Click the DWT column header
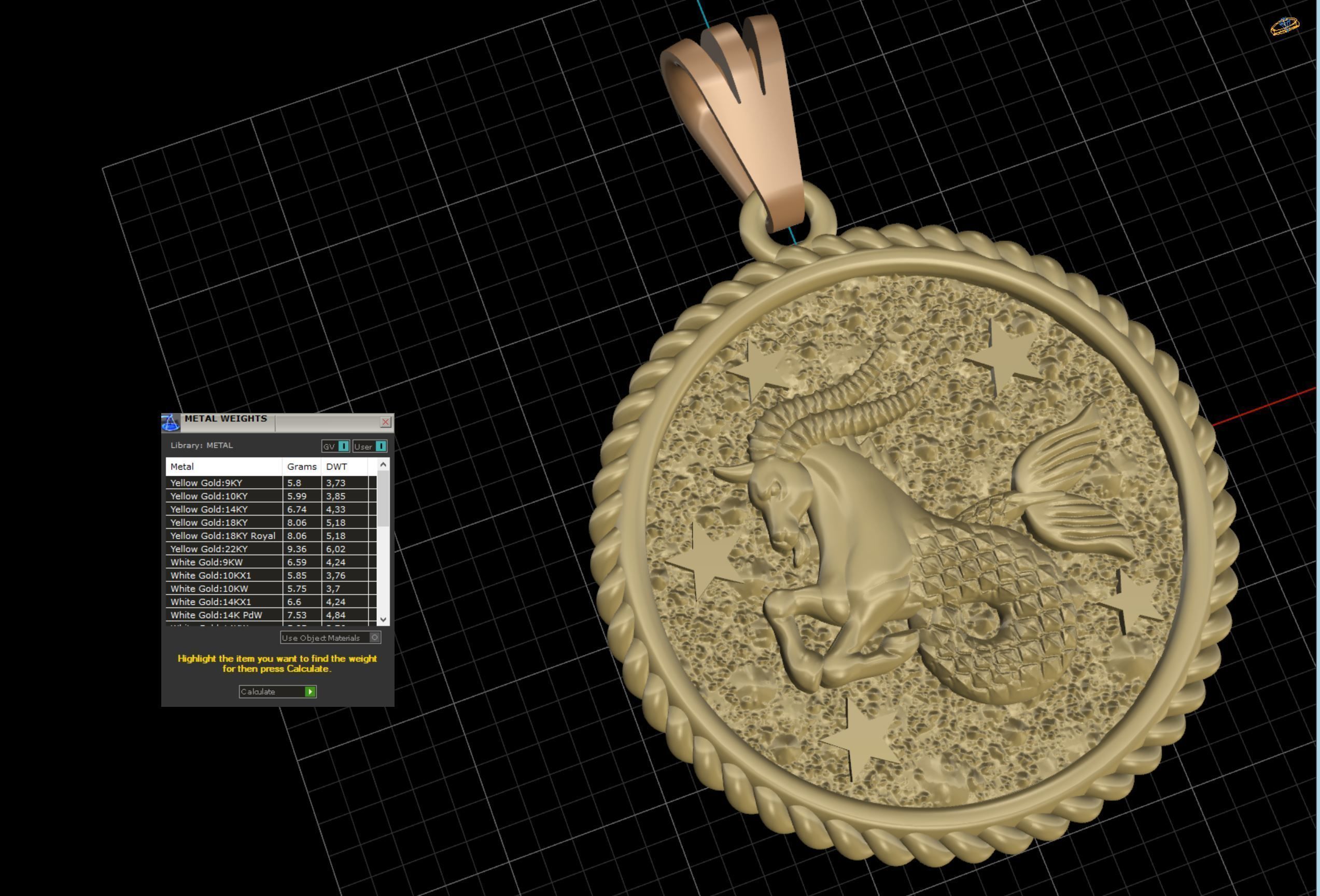The height and width of the screenshot is (896, 1320). click(344, 467)
